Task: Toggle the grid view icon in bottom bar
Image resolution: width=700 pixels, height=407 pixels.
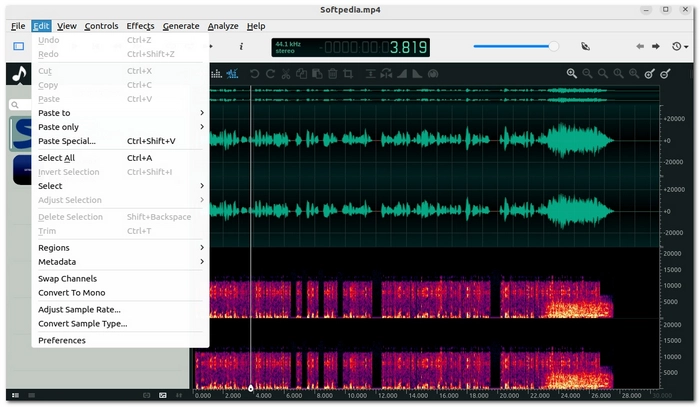Action: [x=31, y=395]
